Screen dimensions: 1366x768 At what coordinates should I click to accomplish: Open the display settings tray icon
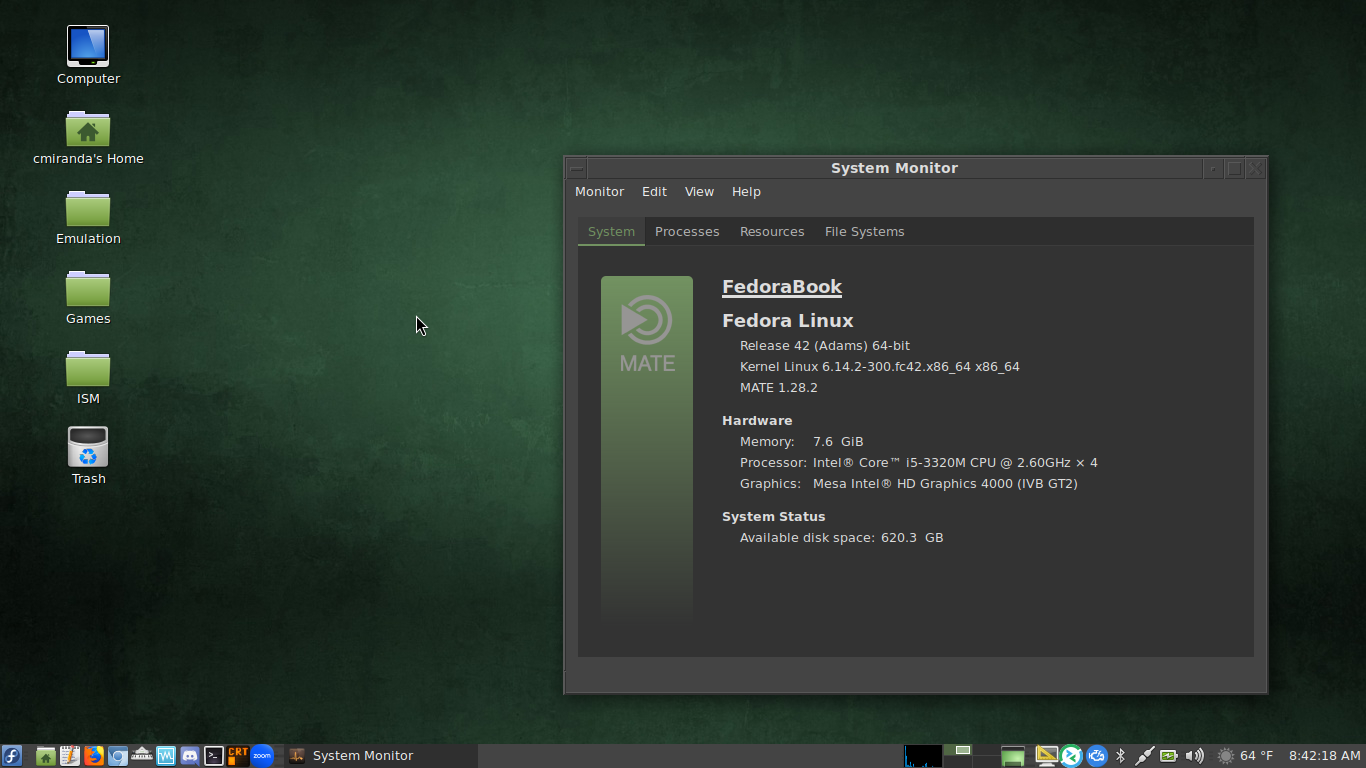(1046, 756)
